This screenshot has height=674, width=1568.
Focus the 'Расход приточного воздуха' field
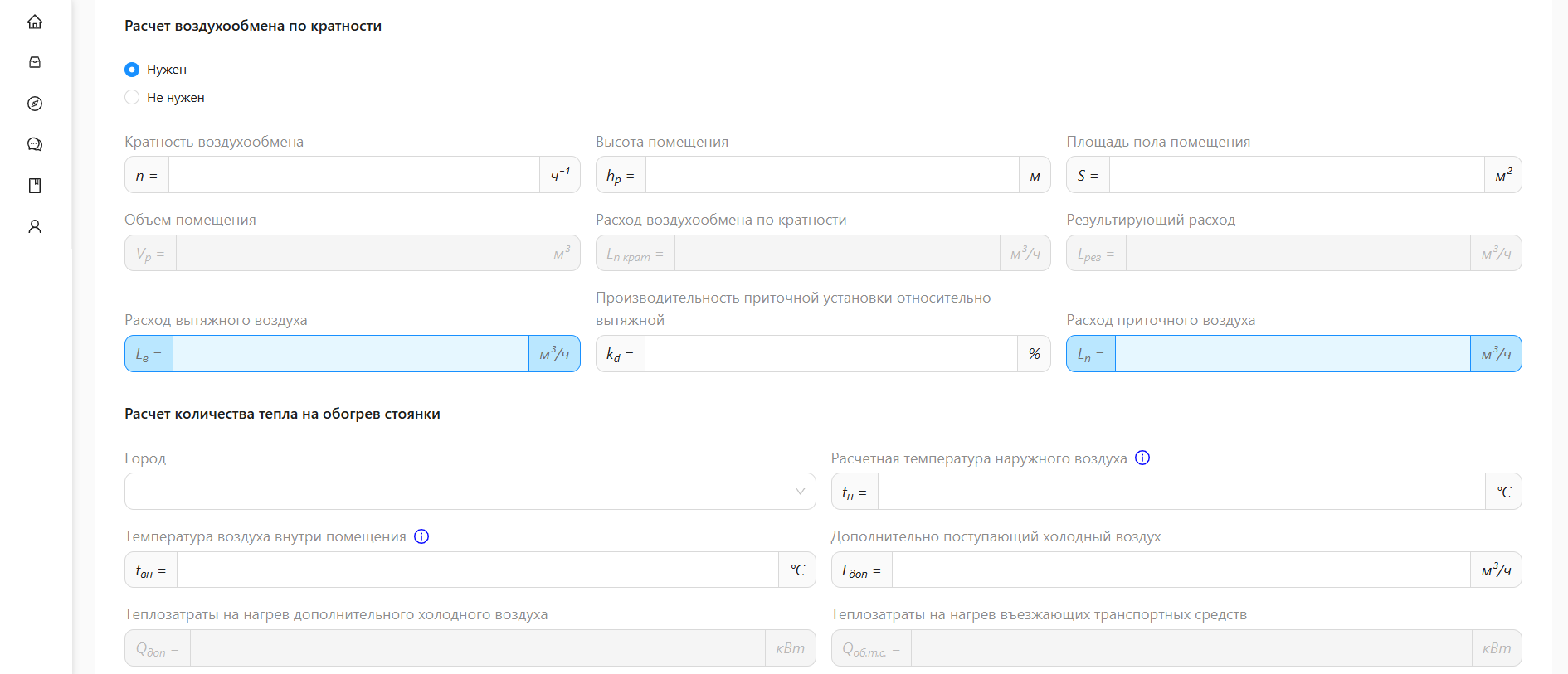1293,354
